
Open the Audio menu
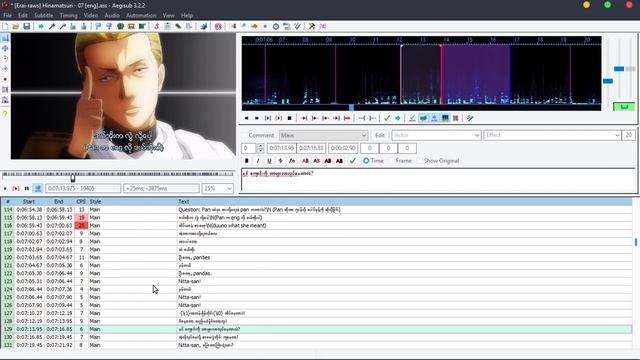[112, 16]
